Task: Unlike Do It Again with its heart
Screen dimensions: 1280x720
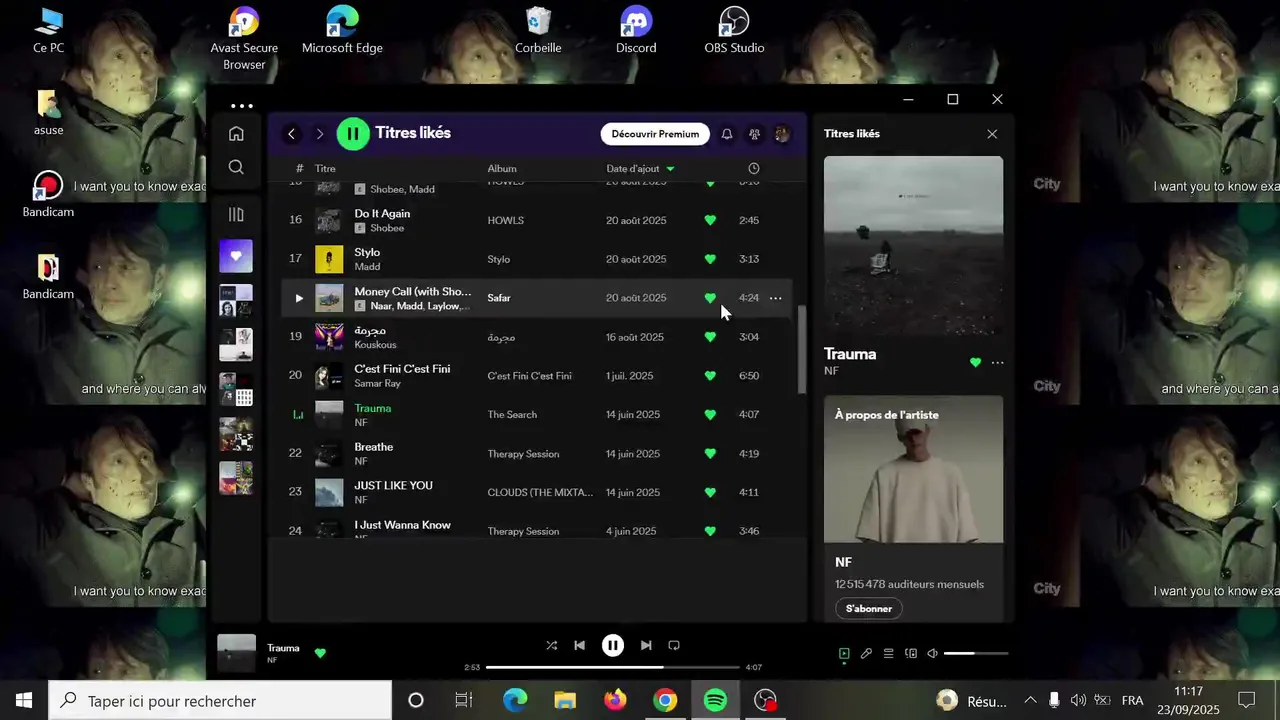Action: (710, 220)
